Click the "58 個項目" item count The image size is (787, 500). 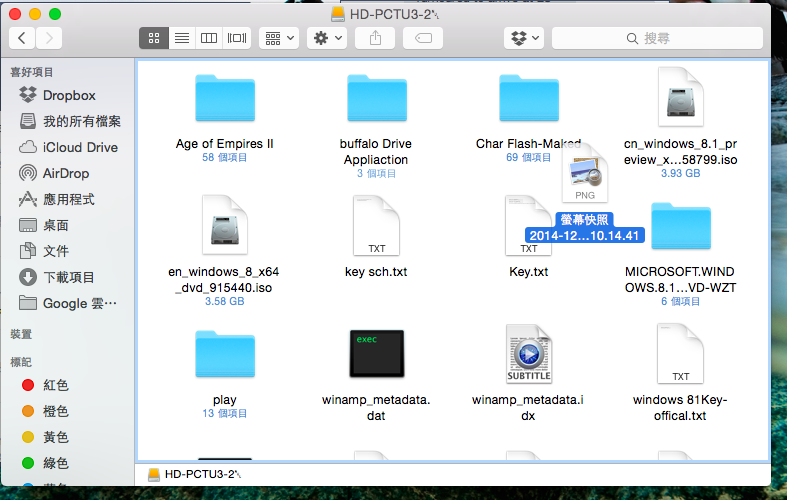coord(224,157)
